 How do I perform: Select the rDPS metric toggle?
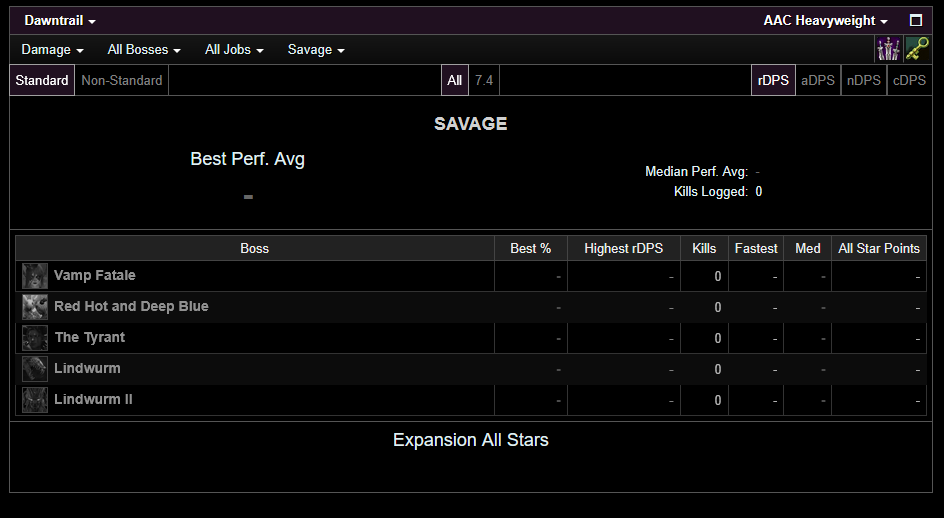(773, 80)
